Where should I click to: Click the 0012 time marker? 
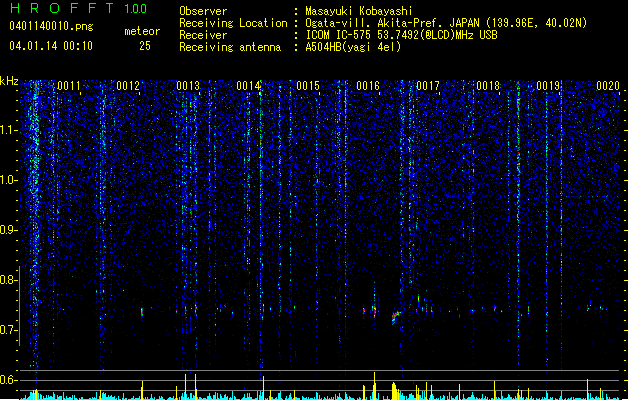[x=128, y=86]
